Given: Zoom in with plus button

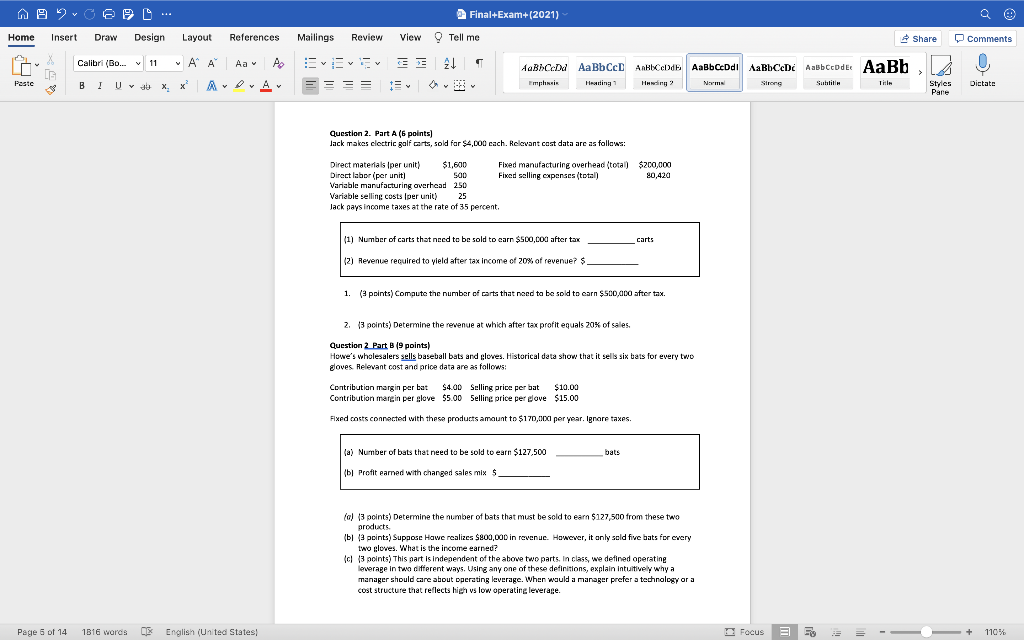Looking at the screenshot, I should coord(969,632).
